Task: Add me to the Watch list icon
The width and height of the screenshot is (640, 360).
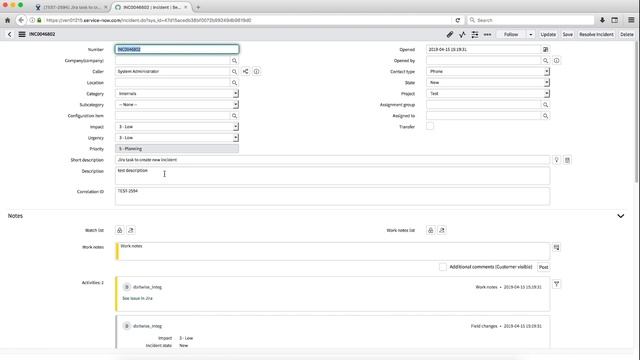Action: click(131, 230)
